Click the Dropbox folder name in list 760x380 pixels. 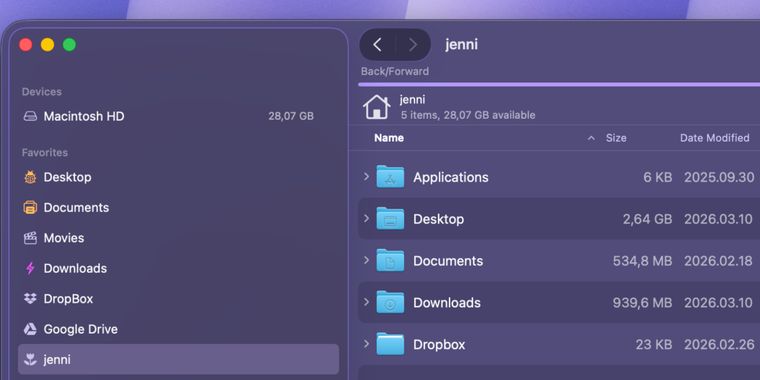(439, 345)
